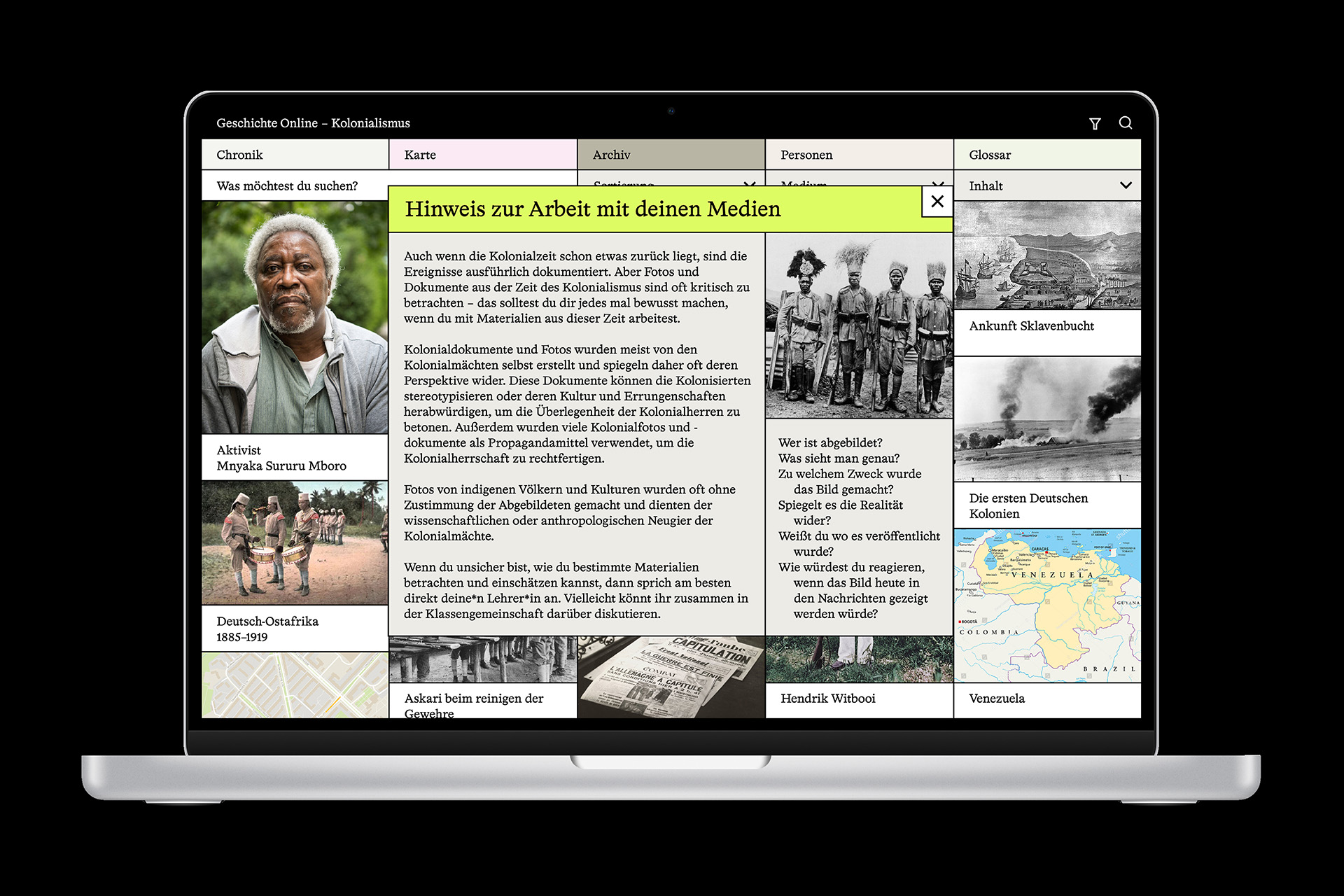
Task: Close the Hinweis dialog
Action: point(937,202)
